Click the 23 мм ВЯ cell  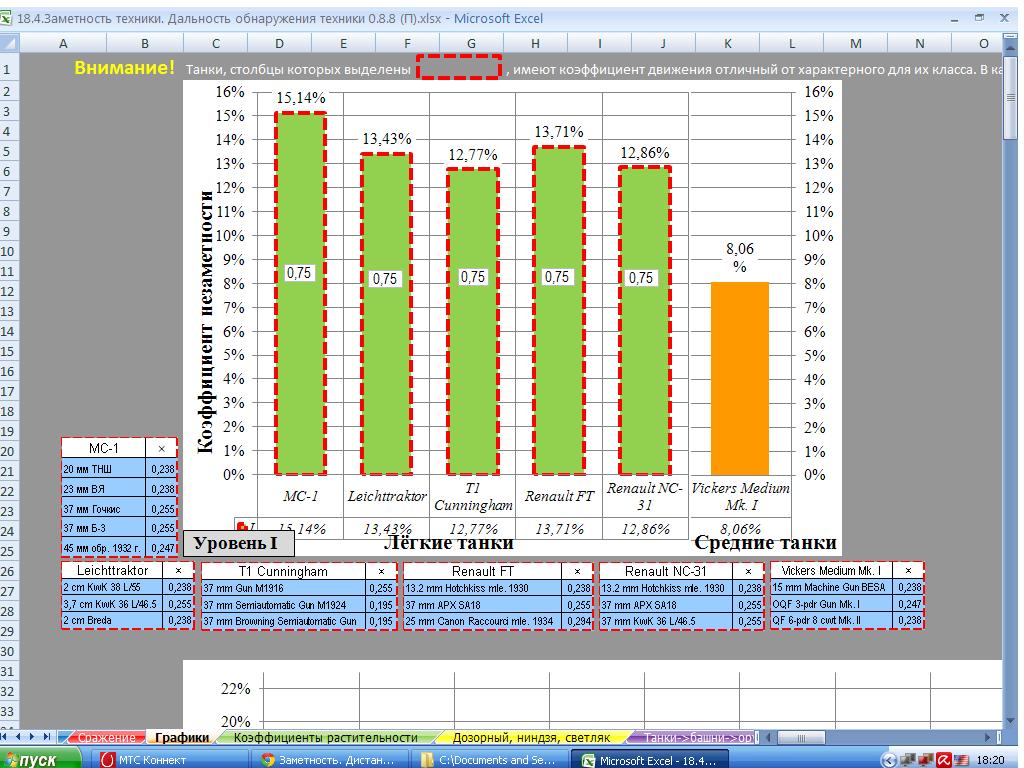tap(104, 488)
